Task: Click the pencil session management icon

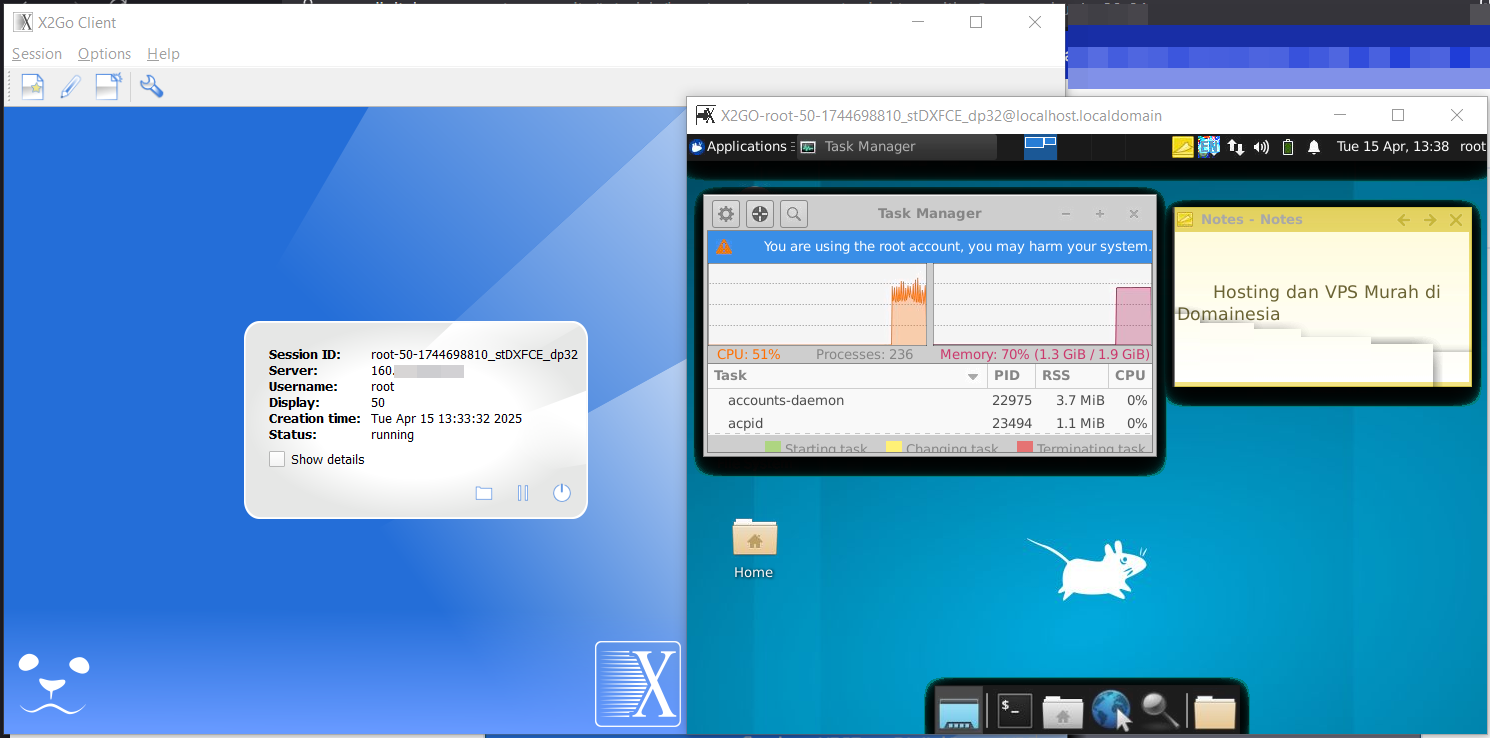Action: pyautogui.click(x=70, y=87)
